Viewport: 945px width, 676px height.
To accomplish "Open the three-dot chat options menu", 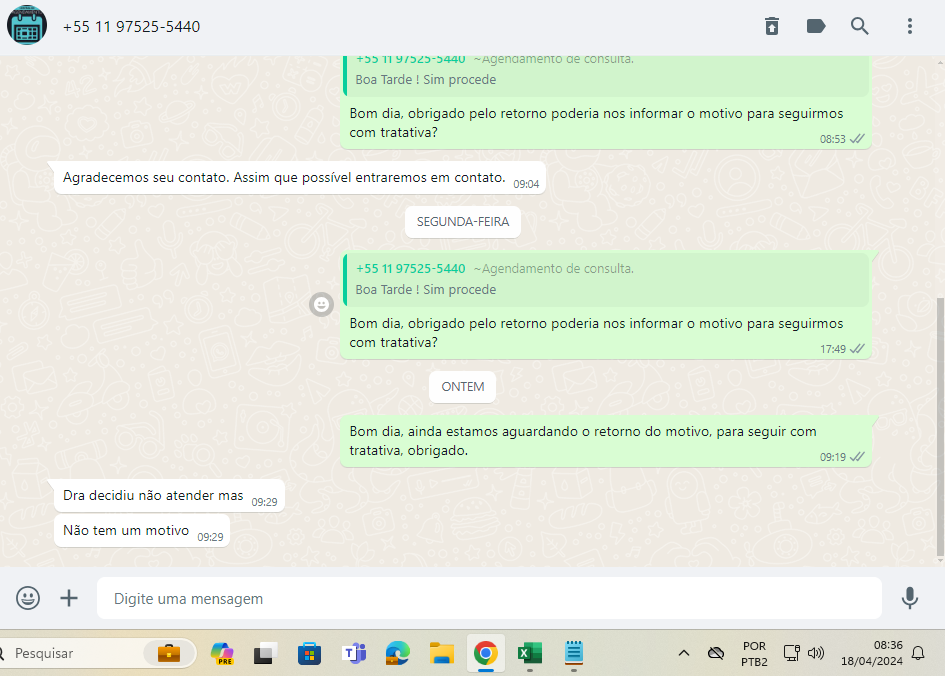I will pos(910,27).
